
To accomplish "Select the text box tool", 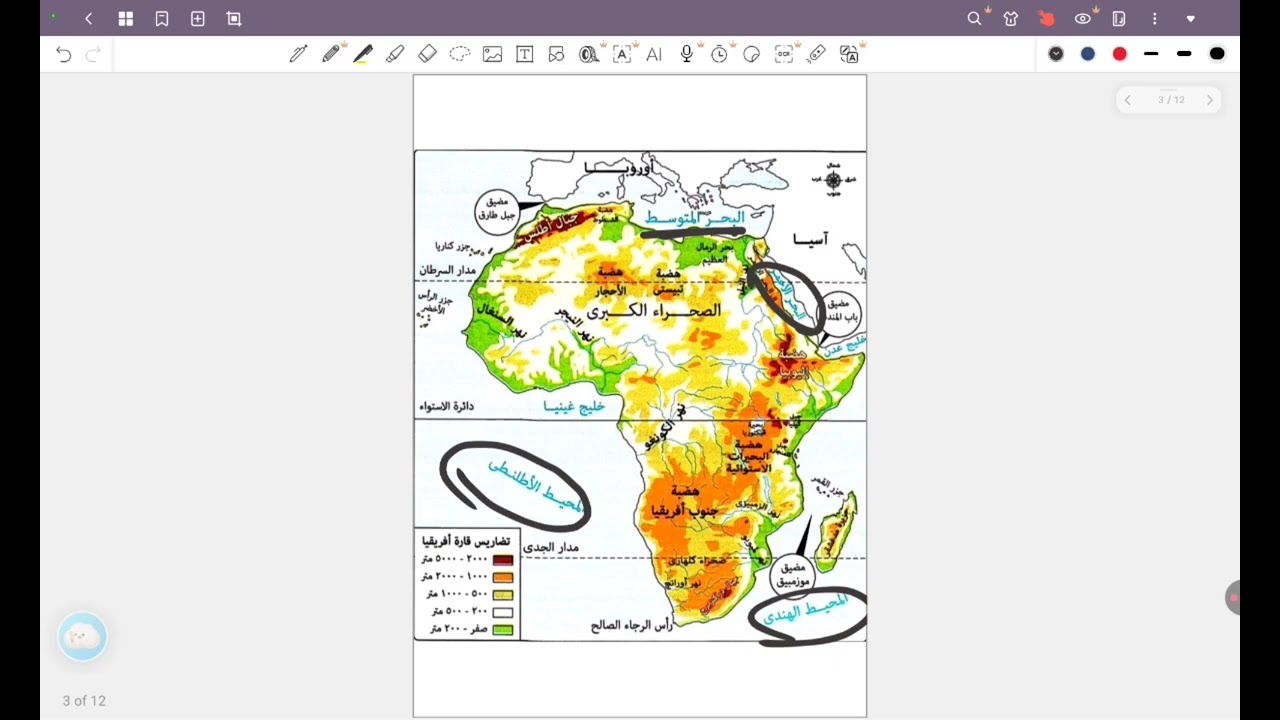I will (x=525, y=55).
